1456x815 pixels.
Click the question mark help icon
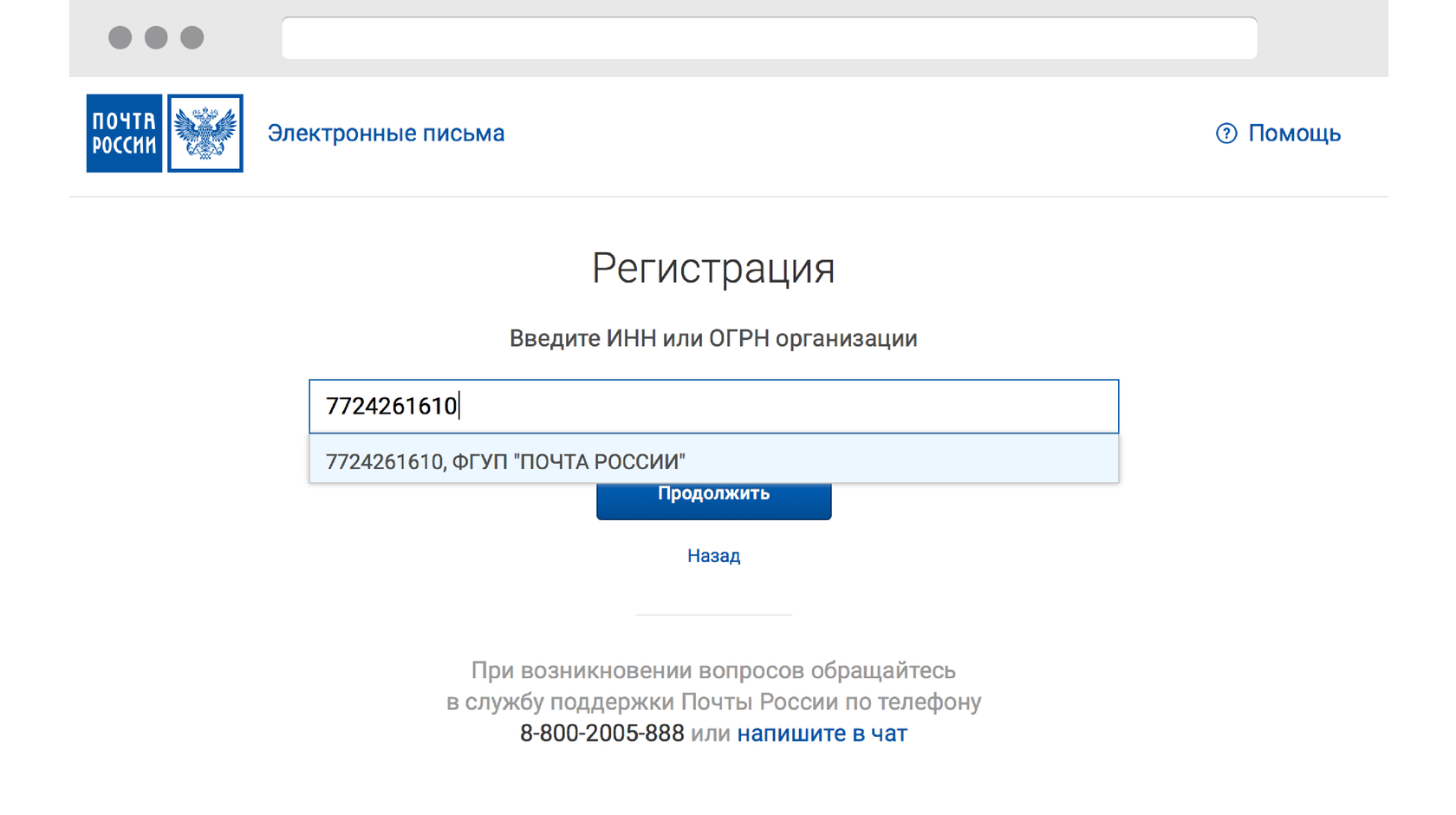[1226, 134]
